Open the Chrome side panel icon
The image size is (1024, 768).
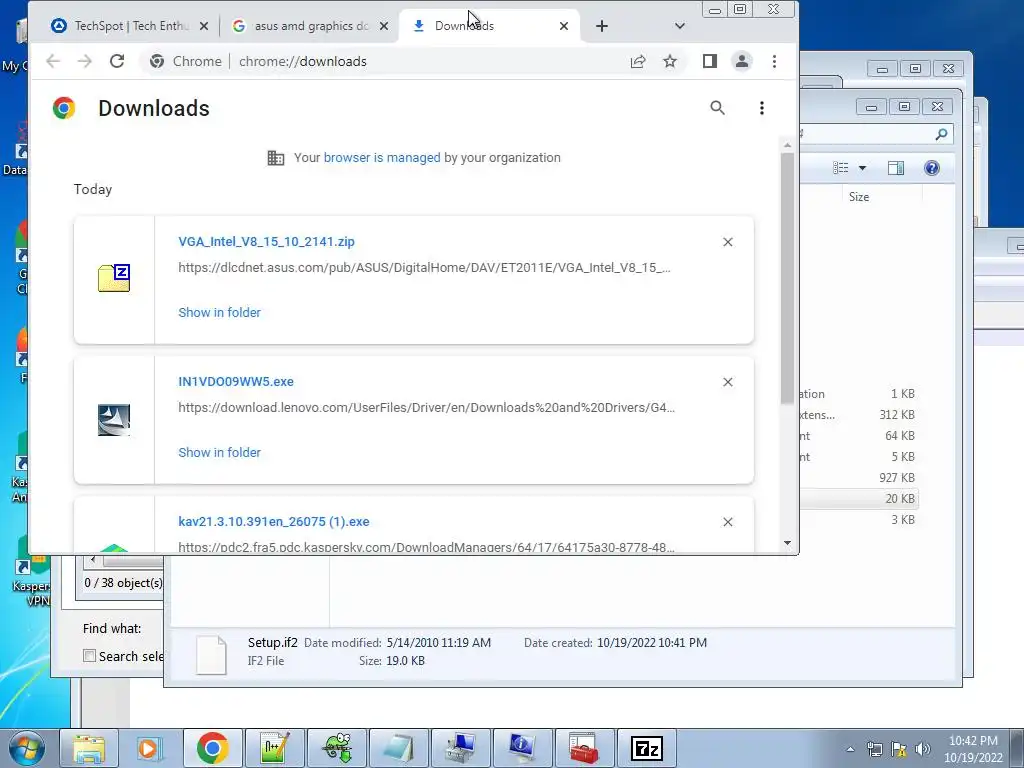coord(710,61)
